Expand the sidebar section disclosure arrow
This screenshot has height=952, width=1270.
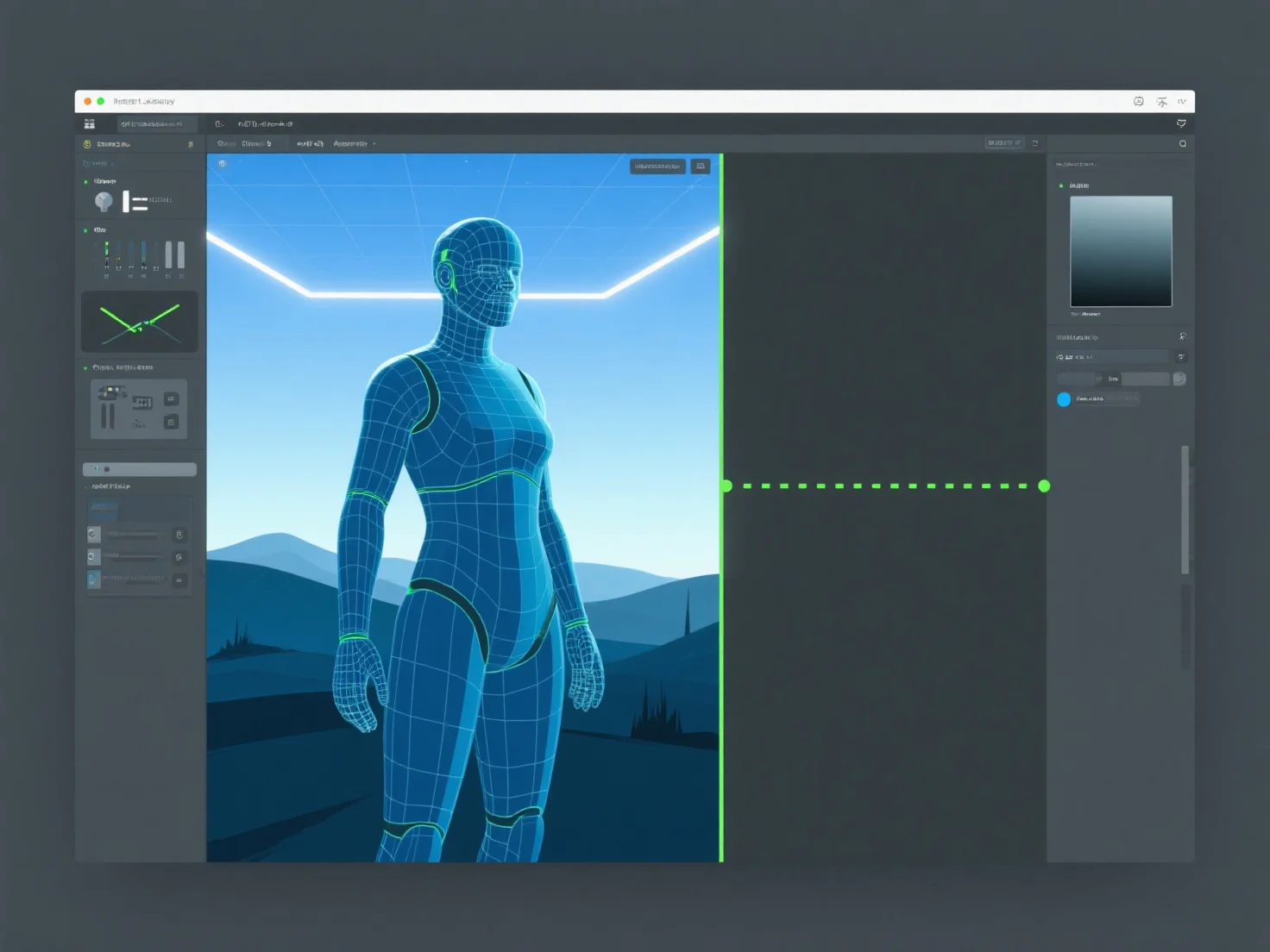[112, 162]
